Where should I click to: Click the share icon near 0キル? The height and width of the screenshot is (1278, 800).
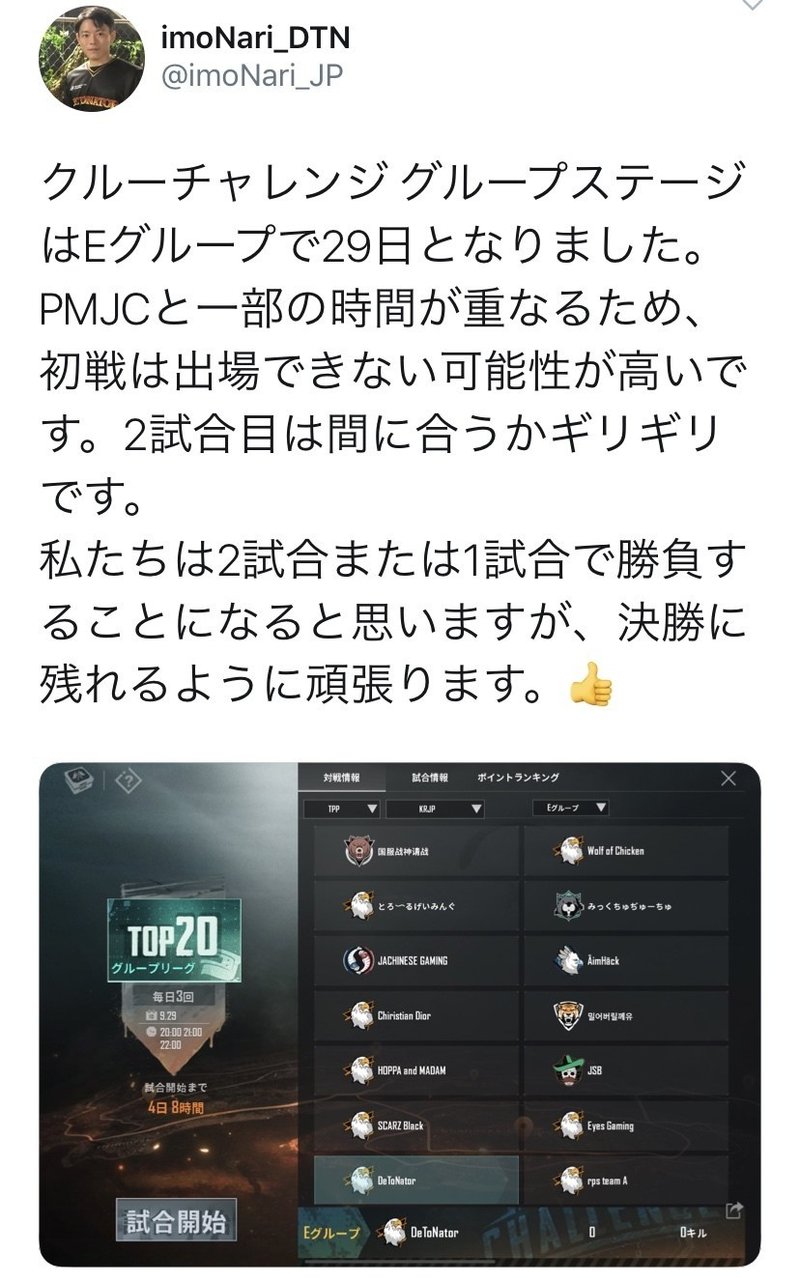coord(734,1211)
